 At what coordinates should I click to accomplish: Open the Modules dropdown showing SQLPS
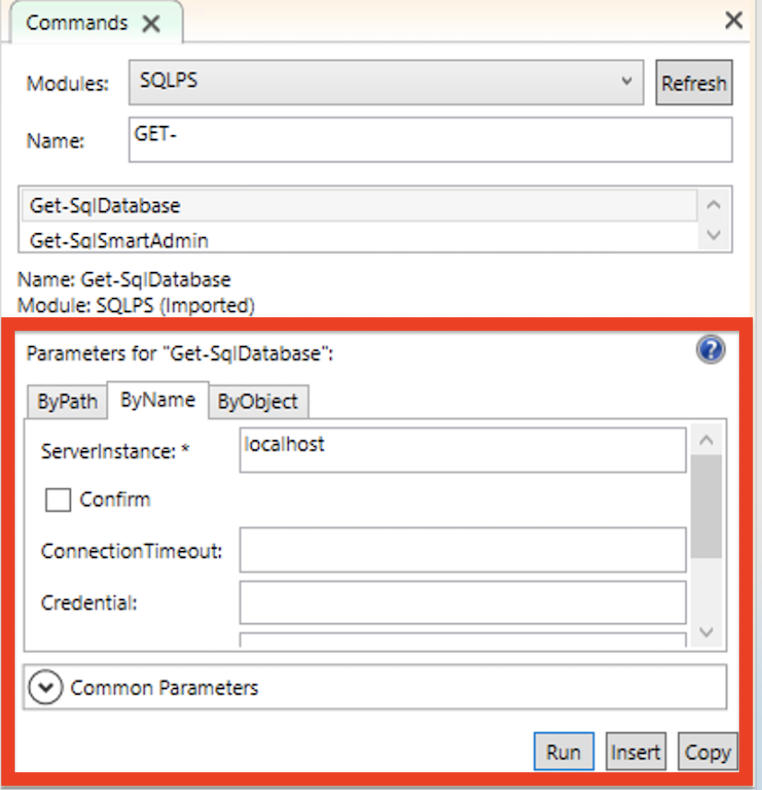386,82
